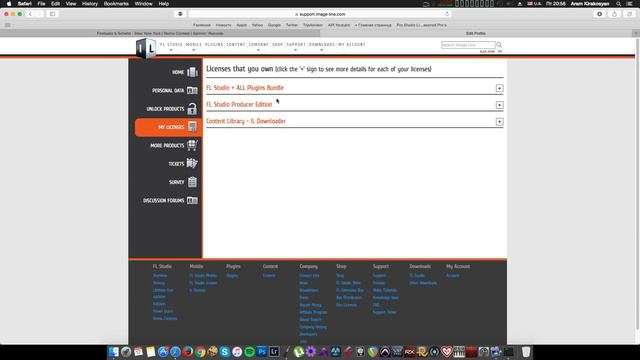Open SUPPORT nav dropdown
640x360 pixels.
296,44
